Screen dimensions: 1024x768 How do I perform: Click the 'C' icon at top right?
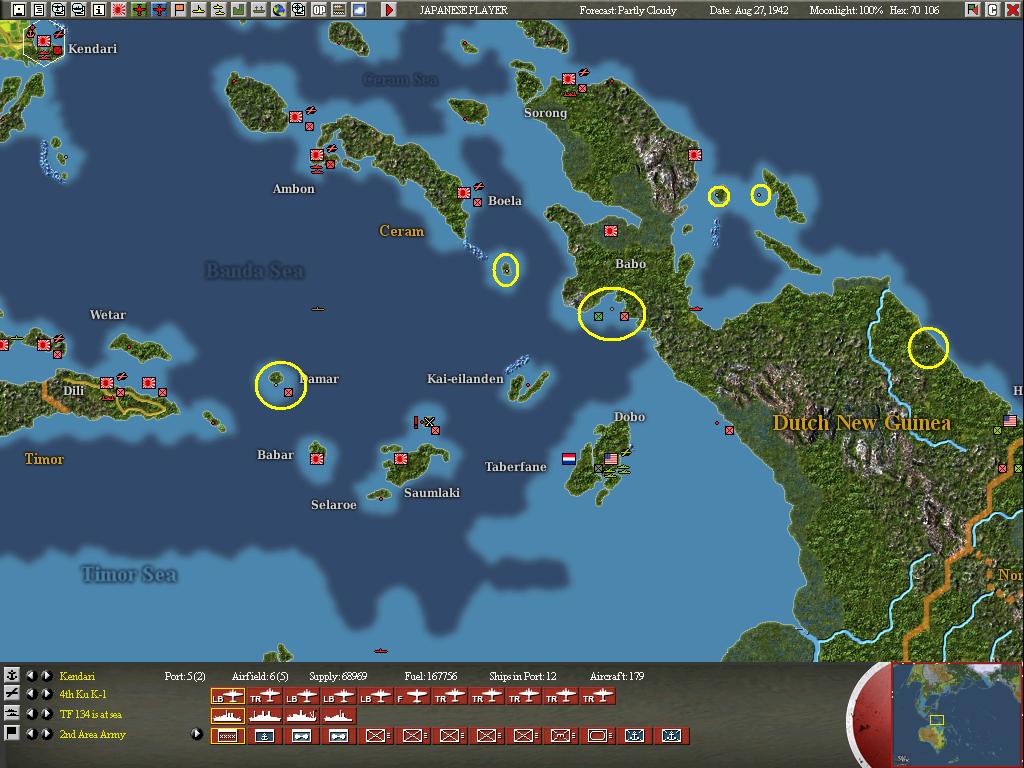(x=992, y=10)
